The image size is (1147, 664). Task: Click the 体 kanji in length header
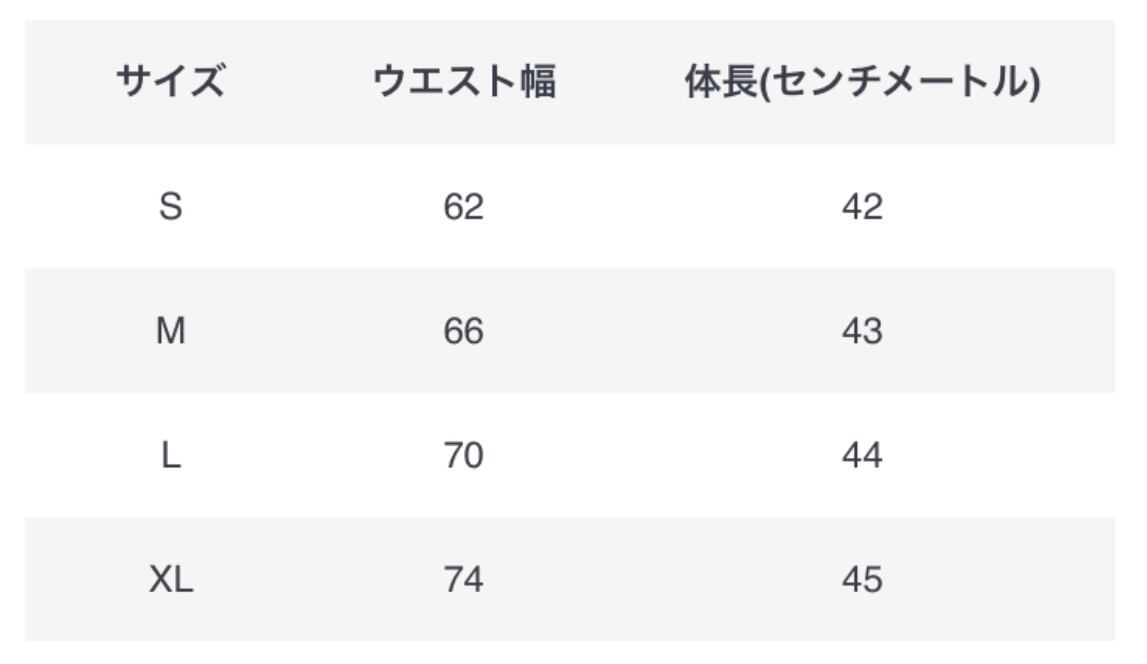point(704,82)
